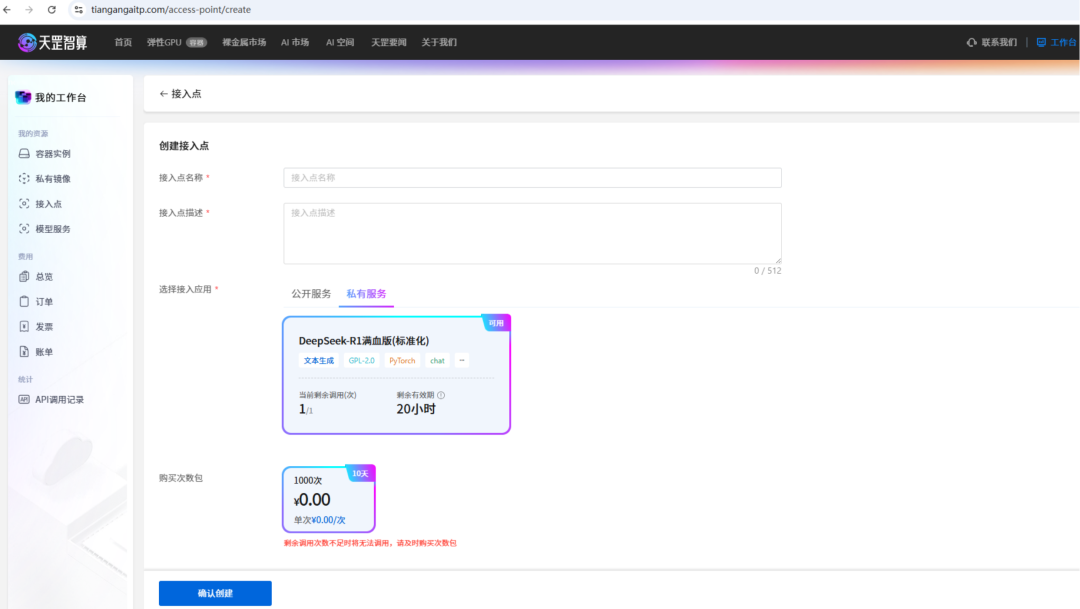Screen dimensions: 1080x609
Task: Click the 总览 overview icon
Action: pyautogui.click(x=24, y=277)
